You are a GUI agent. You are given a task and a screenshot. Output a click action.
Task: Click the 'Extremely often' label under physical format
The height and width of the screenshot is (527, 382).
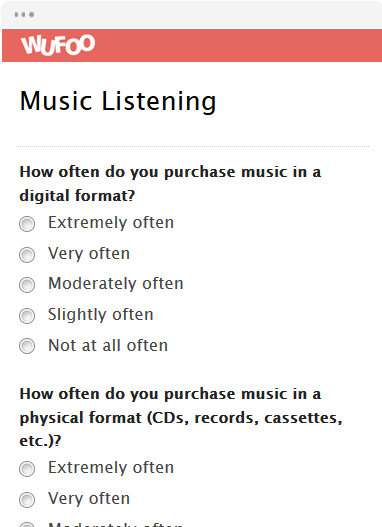(x=111, y=468)
